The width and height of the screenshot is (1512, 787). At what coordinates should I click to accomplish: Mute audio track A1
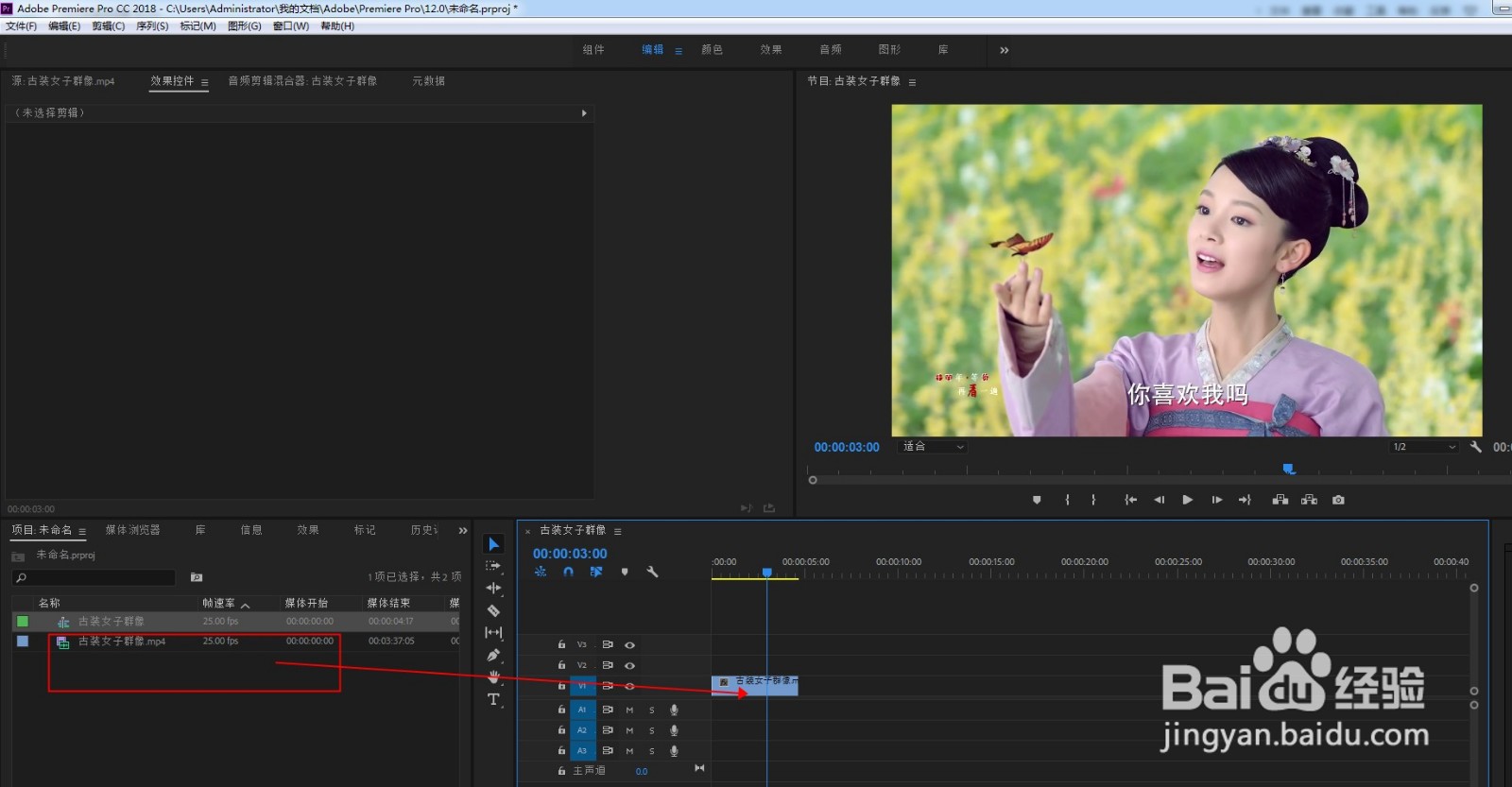(x=629, y=710)
